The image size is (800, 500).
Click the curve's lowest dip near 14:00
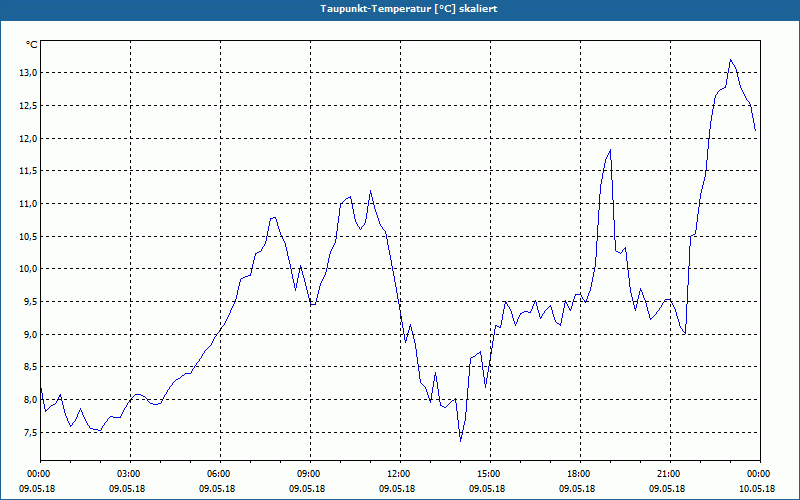[460, 441]
